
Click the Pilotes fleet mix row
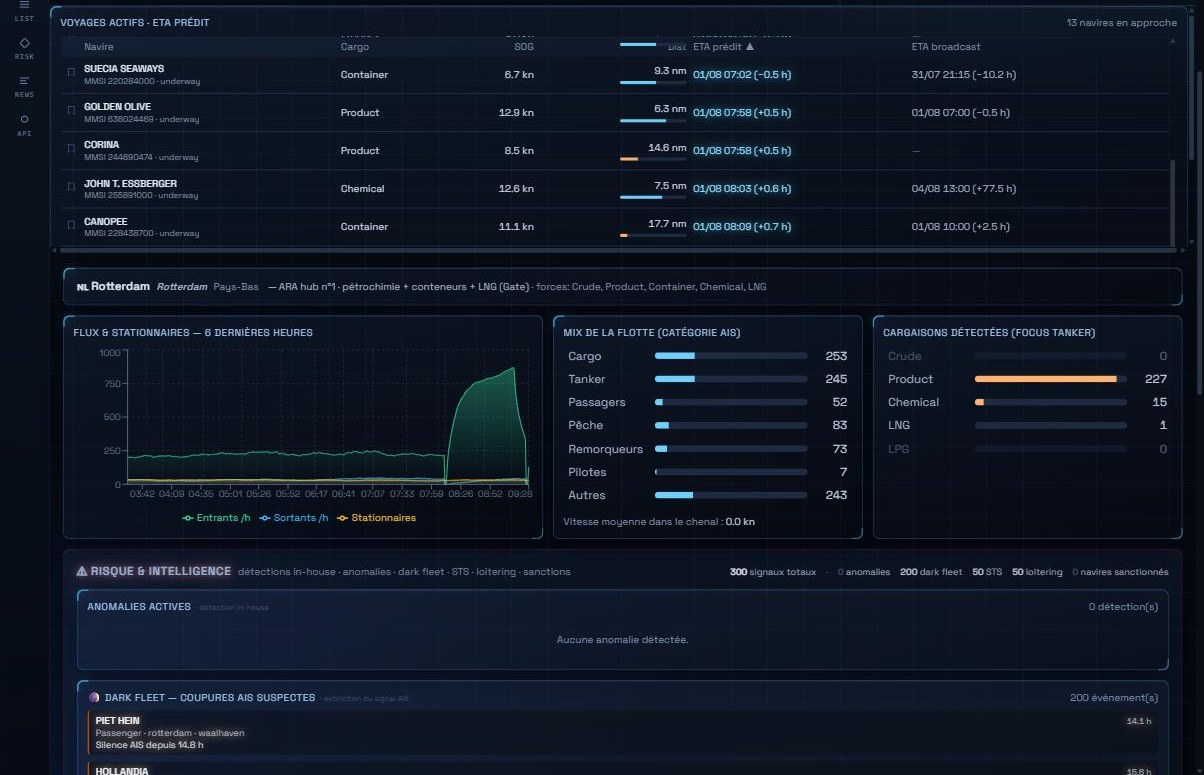[707, 472]
